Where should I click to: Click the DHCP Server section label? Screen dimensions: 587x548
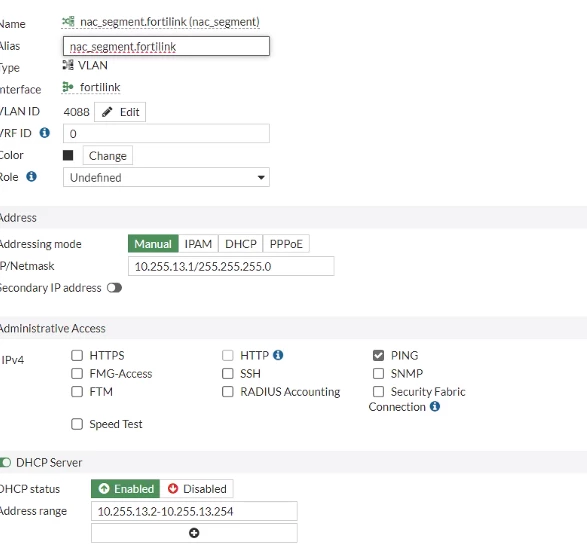49,462
